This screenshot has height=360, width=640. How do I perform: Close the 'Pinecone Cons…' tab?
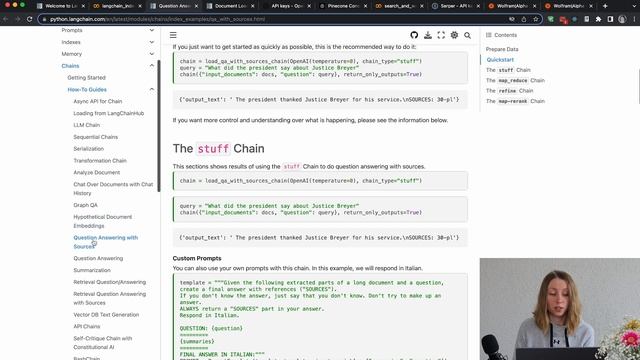[365, 6]
